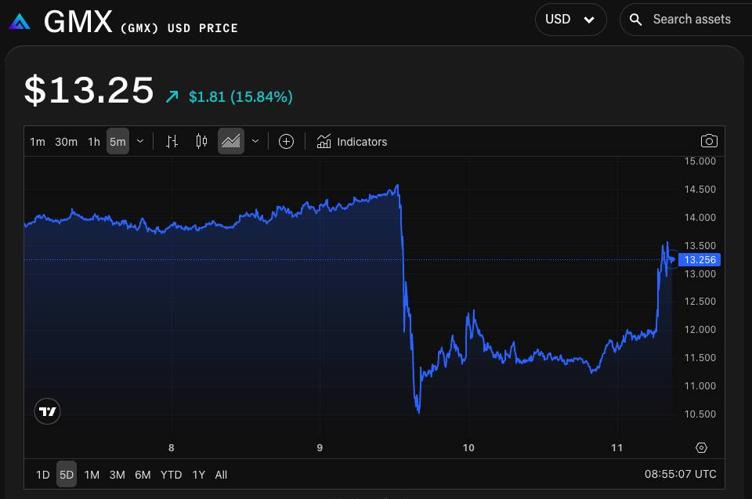Screen dimensions: 752x499
Task: Expand the time interval dropdown arrow
Action: [140, 142]
